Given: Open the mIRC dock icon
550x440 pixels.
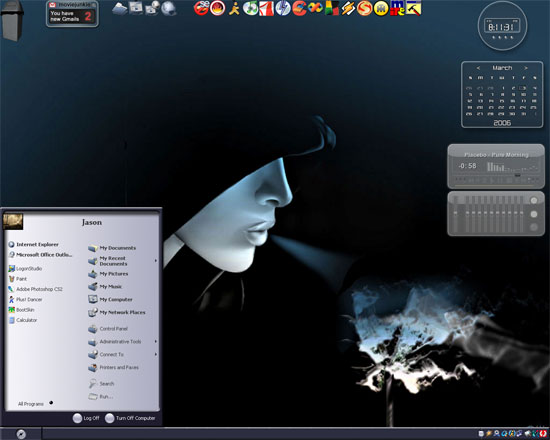Looking at the screenshot, I should [397, 8].
